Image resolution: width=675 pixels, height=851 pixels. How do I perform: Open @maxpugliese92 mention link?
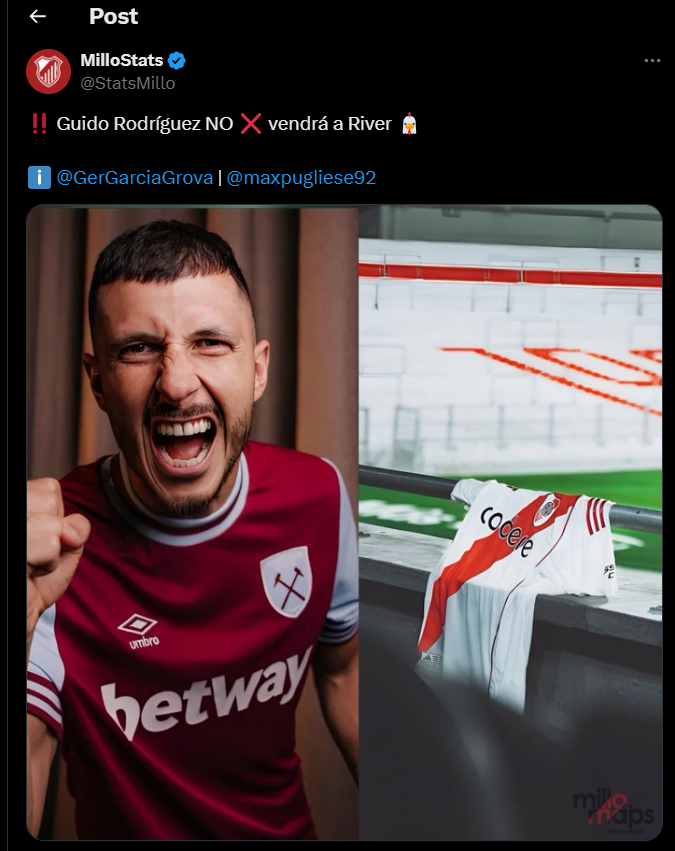[x=301, y=178]
